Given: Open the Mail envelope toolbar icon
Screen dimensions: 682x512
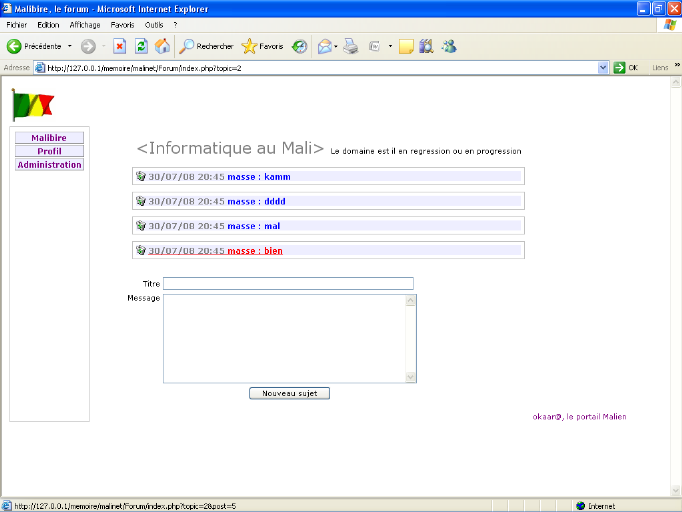Looking at the screenshot, I should point(324,46).
